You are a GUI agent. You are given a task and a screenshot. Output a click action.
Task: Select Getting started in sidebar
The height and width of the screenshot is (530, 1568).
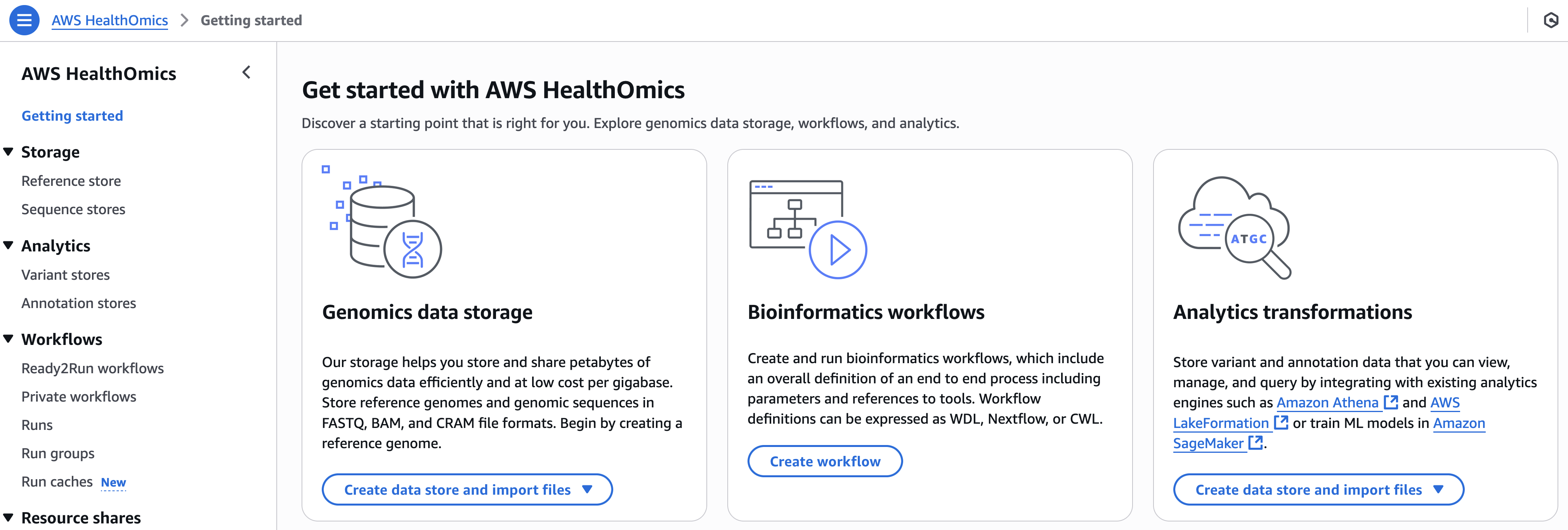coord(73,116)
